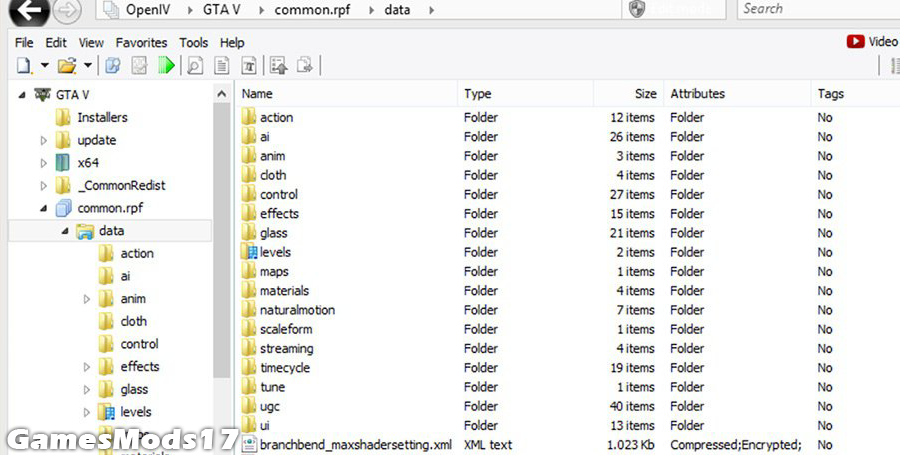Image resolution: width=900 pixels, height=455 pixels.
Task: Click the green play arrow toolbar icon
Action: [x=166, y=65]
